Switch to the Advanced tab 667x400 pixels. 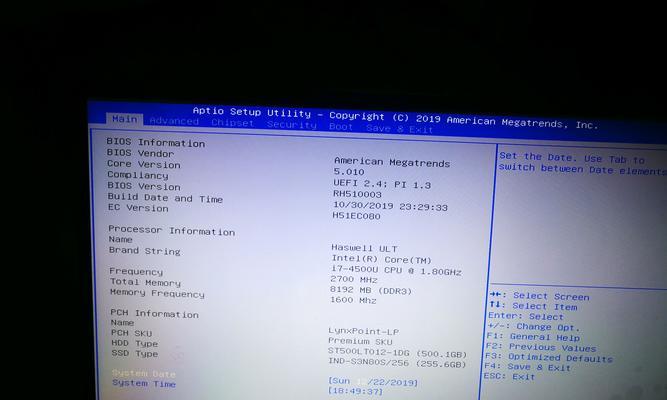(174, 121)
